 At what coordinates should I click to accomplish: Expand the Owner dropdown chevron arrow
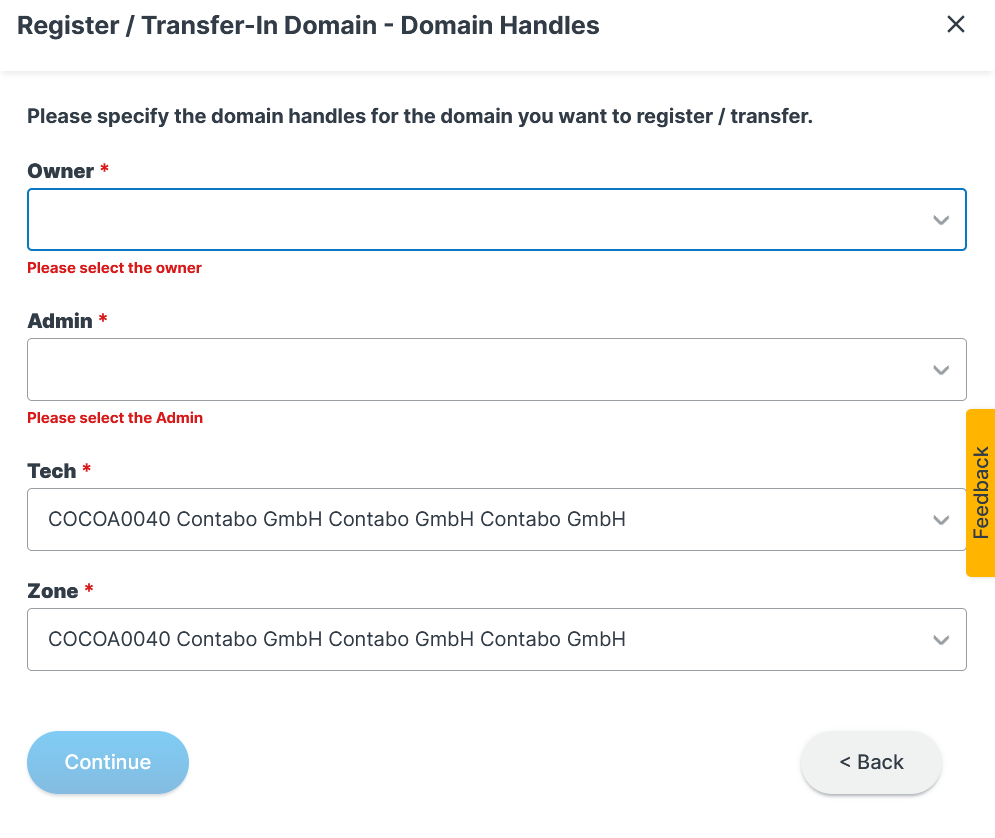coord(940,220)
